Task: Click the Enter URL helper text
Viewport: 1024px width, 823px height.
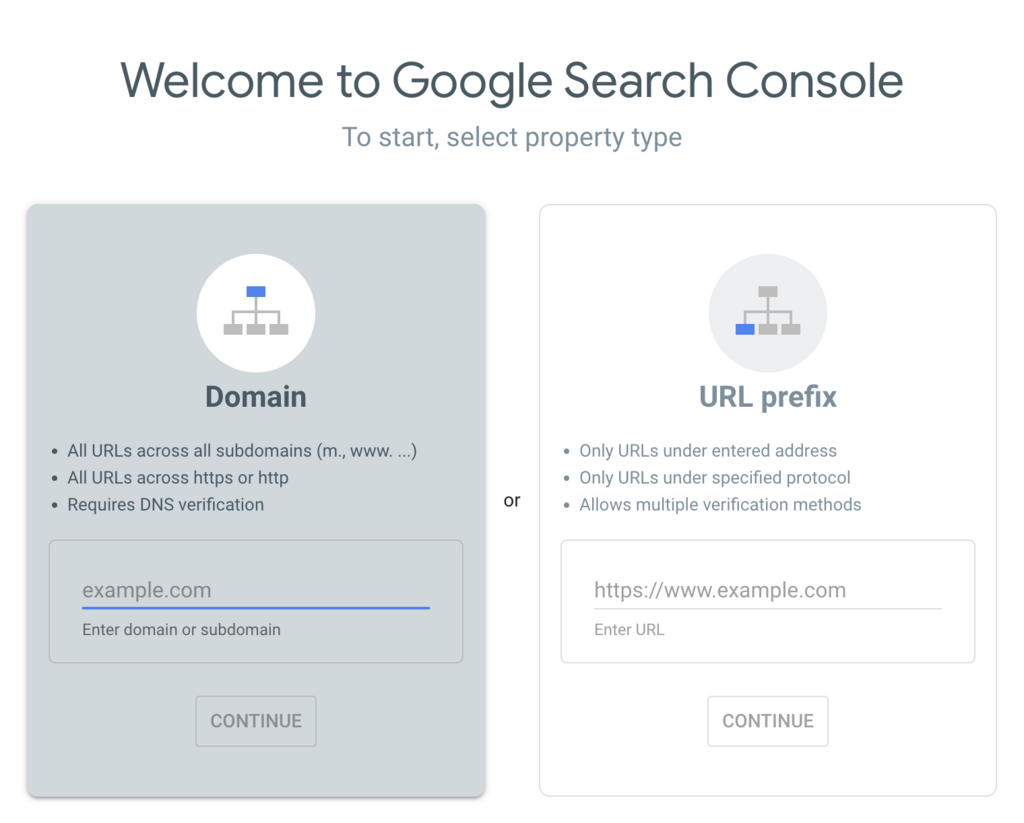Action: pyautogui.click(x=629, y=629)
